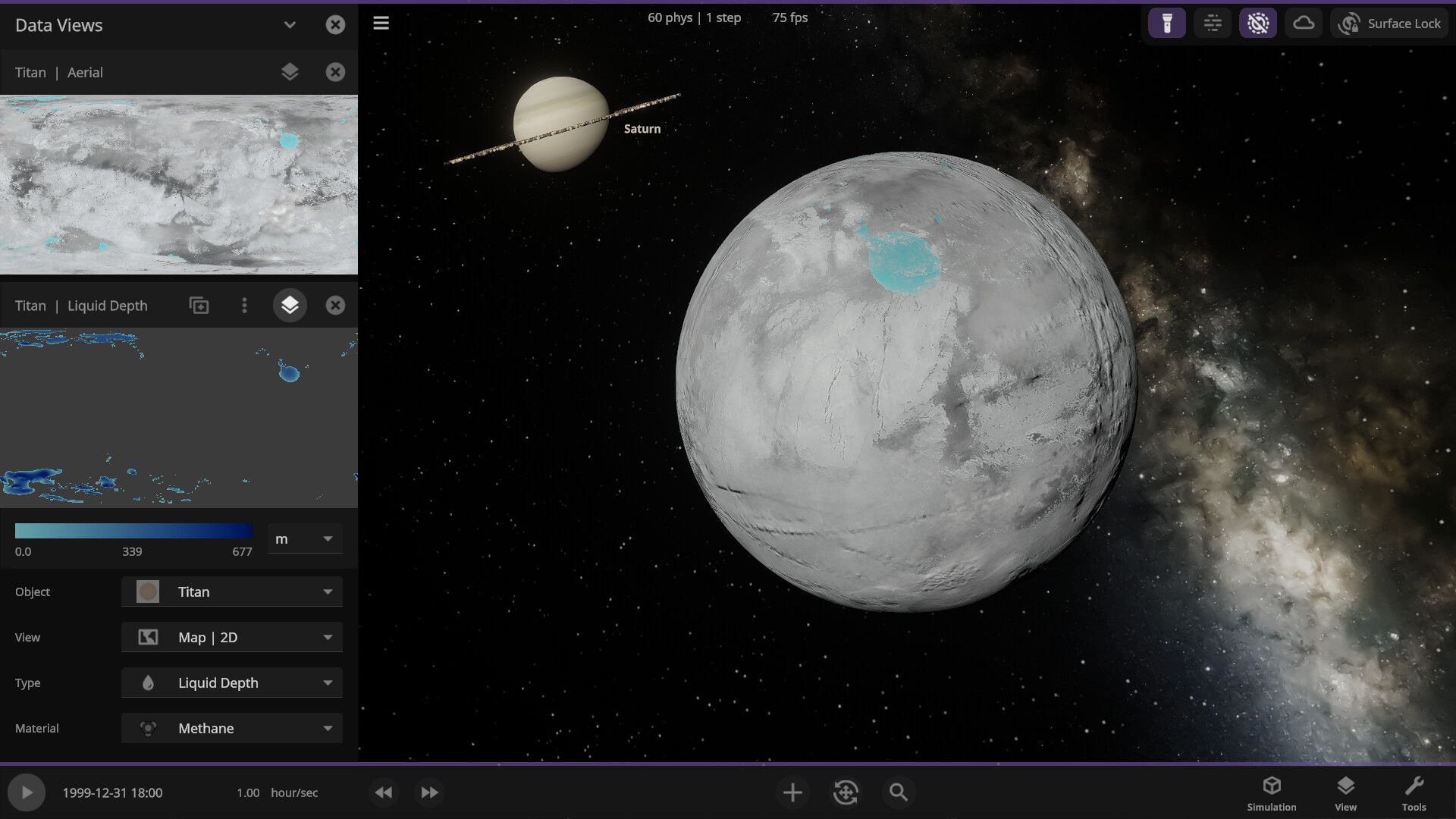Click the particle trails icon in top toolbar
The image size is (1456, 819).
click(1213, 23)
